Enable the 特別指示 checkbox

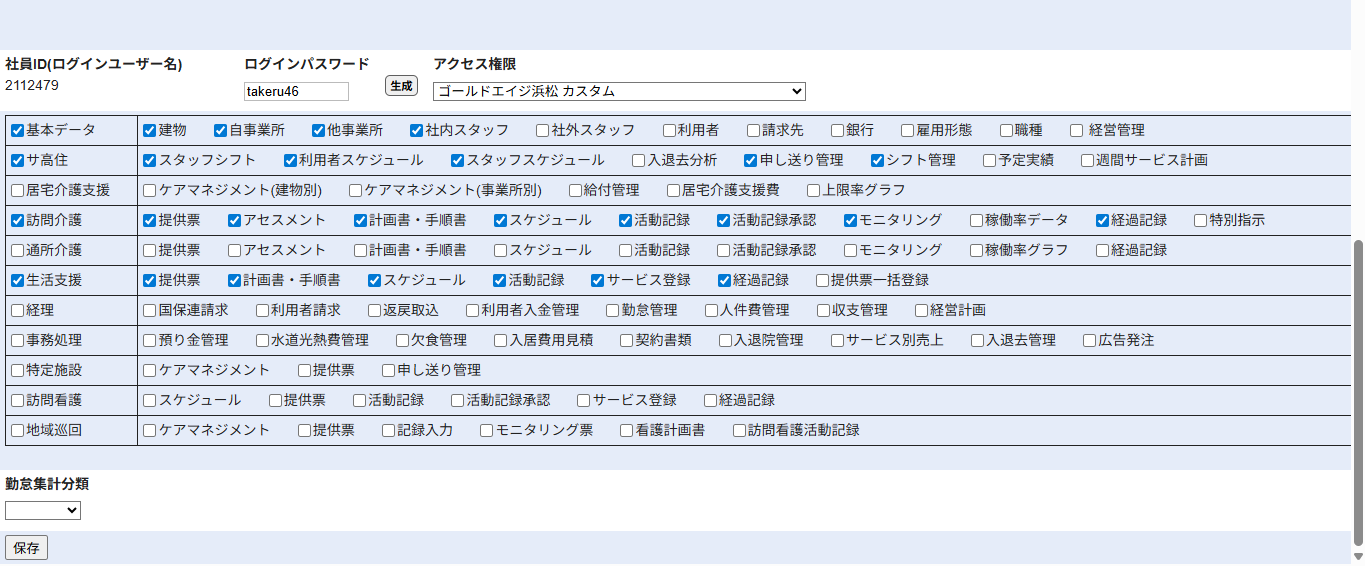[x=1201, y=220]
